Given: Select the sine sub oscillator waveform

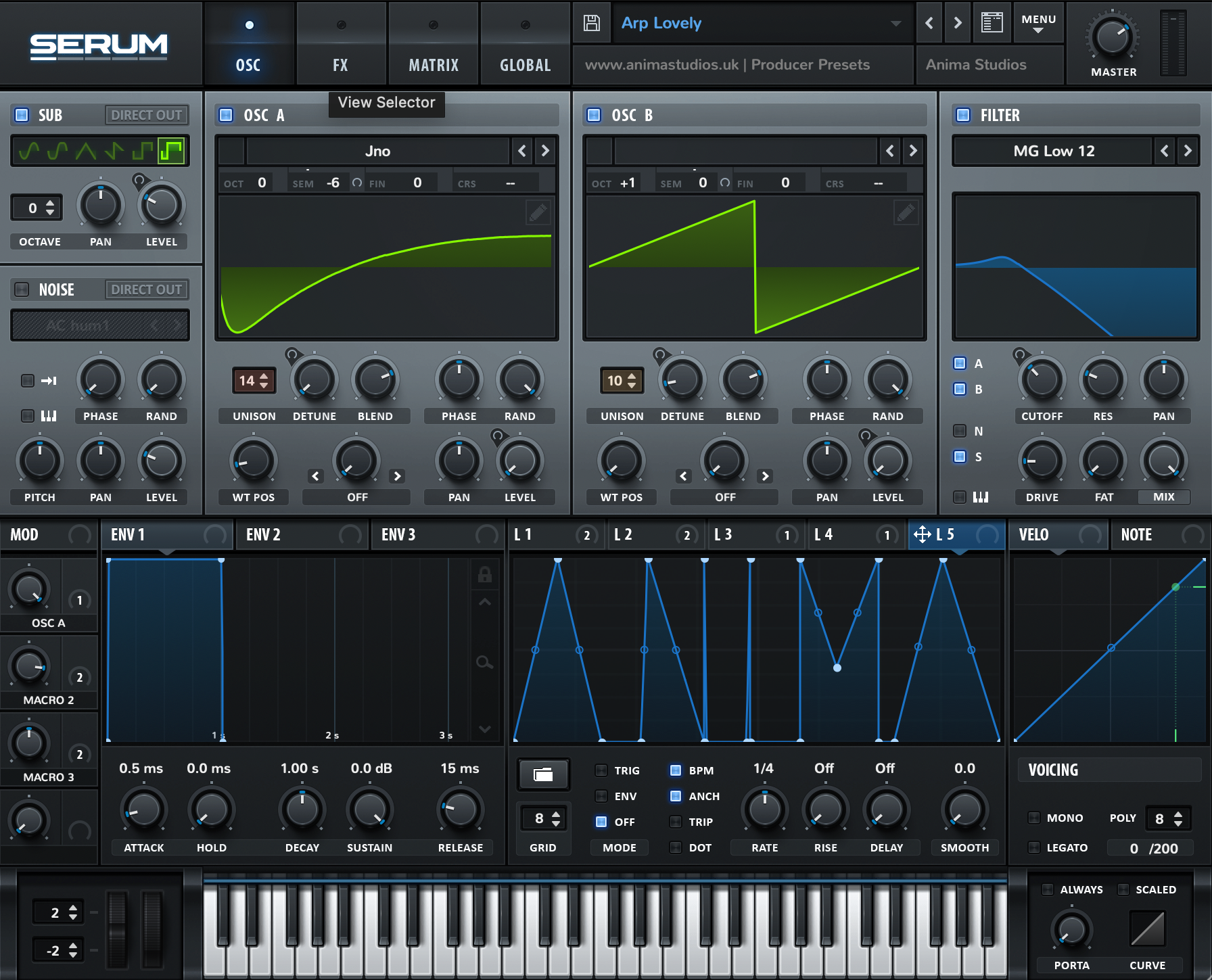Looking at the screenshot, I should [28, 150].
